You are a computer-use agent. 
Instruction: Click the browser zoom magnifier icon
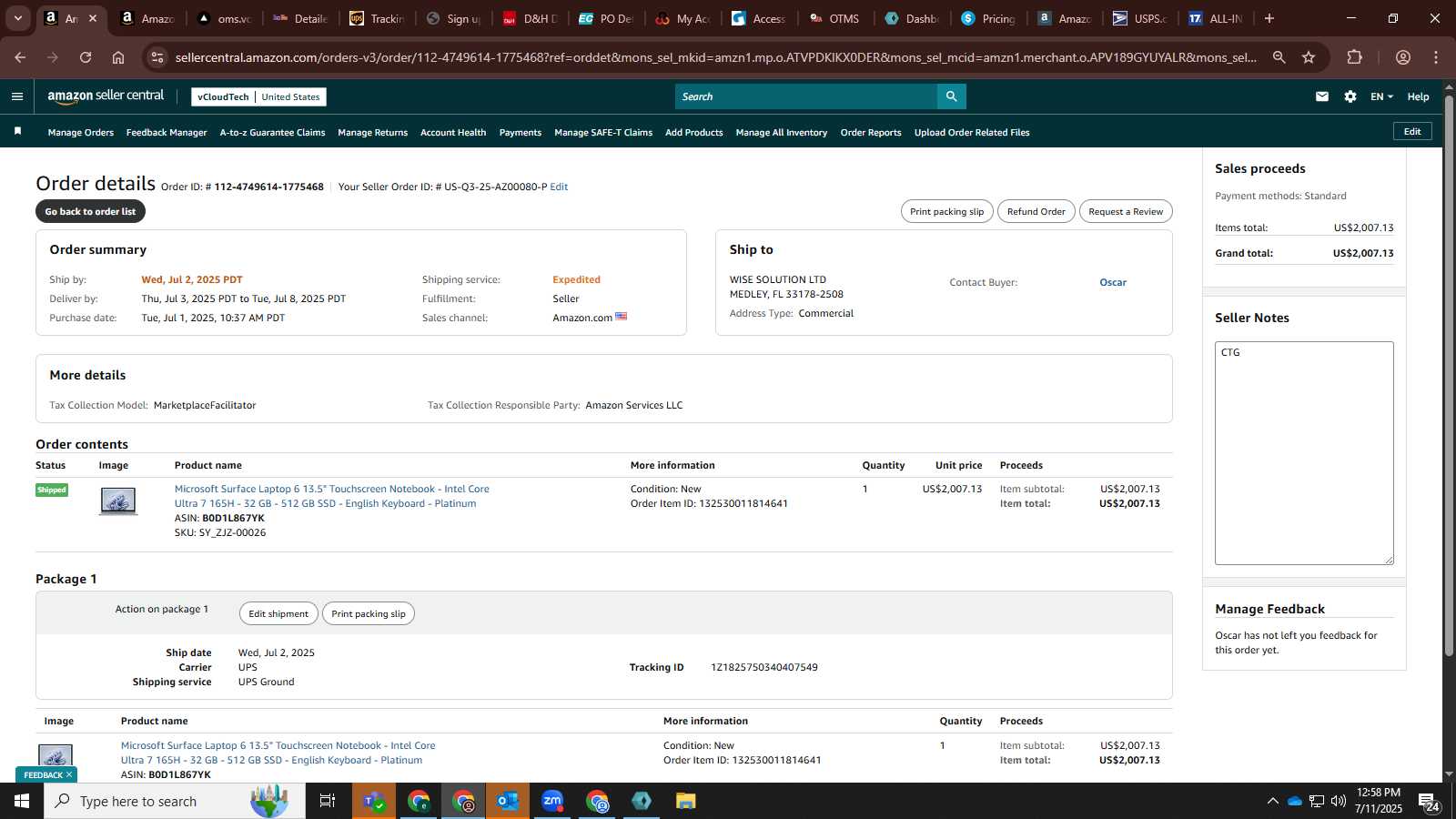point(1279,57)
